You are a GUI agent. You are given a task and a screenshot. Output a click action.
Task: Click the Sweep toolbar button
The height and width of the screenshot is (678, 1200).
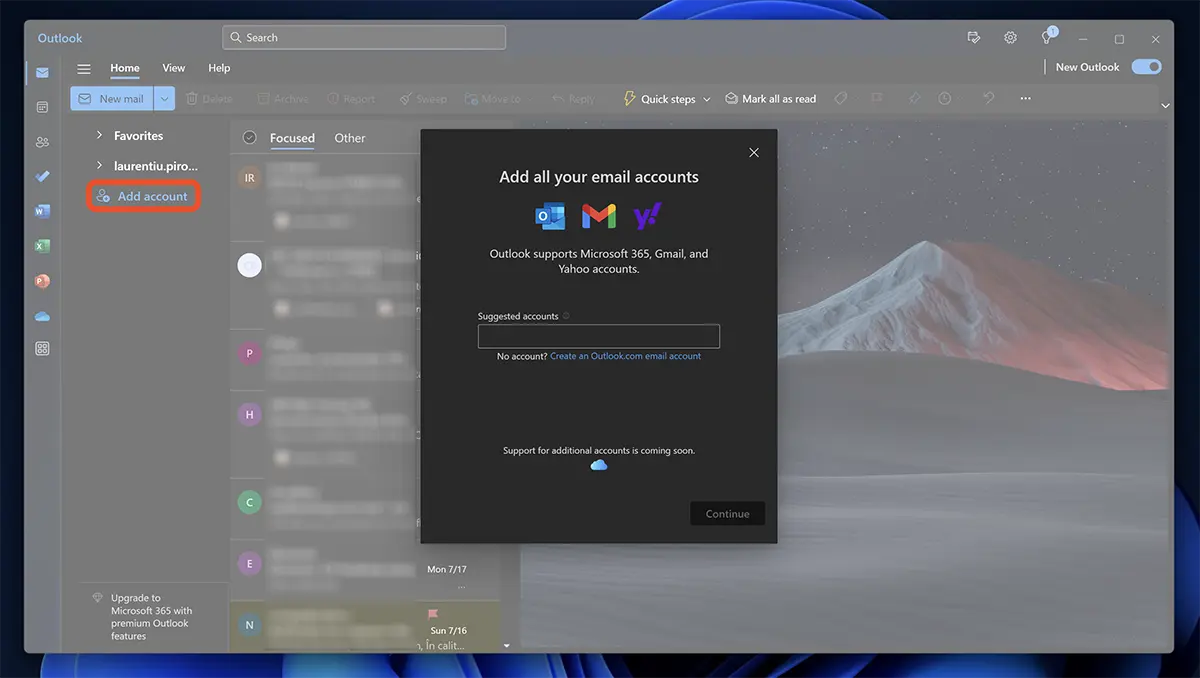pyautogui.click(x=423, y=99)
